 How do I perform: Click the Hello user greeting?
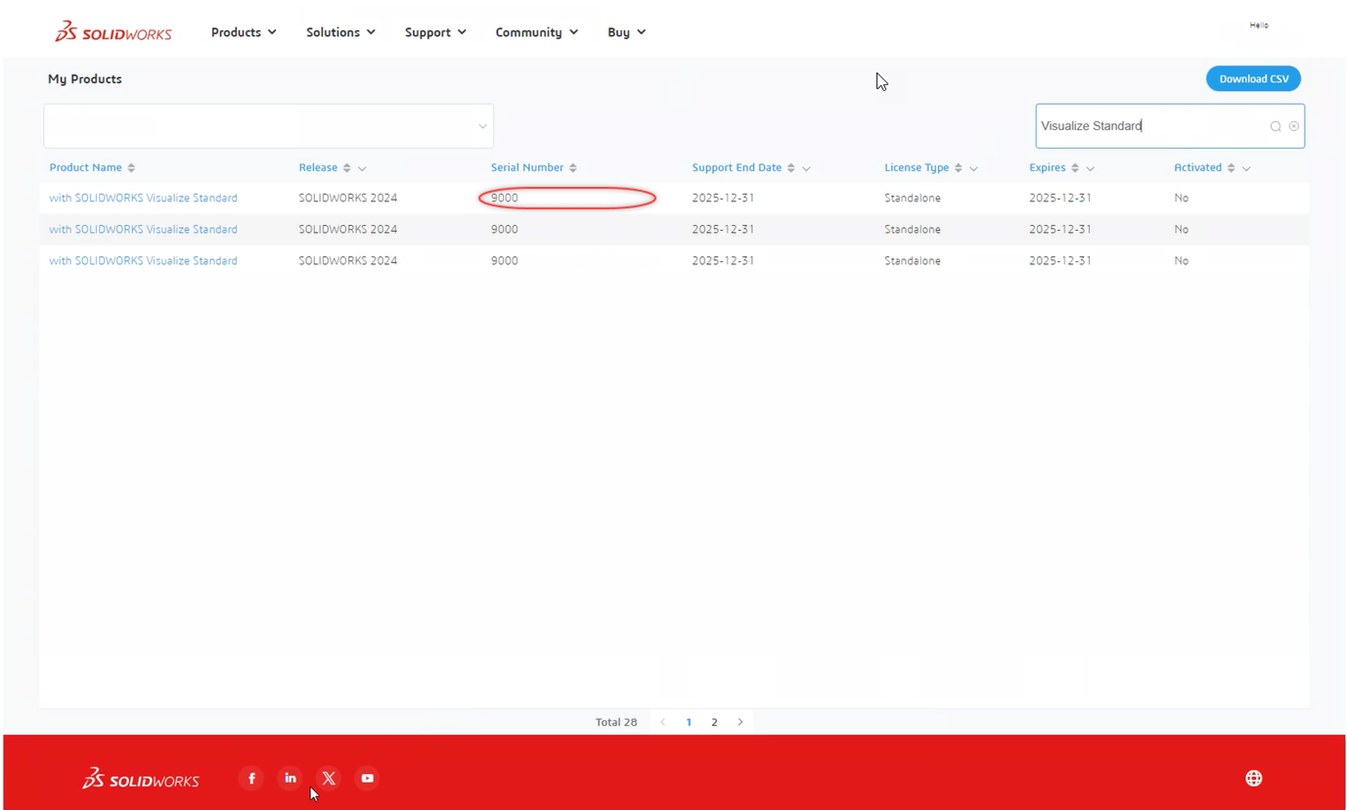click(1259, 25)
